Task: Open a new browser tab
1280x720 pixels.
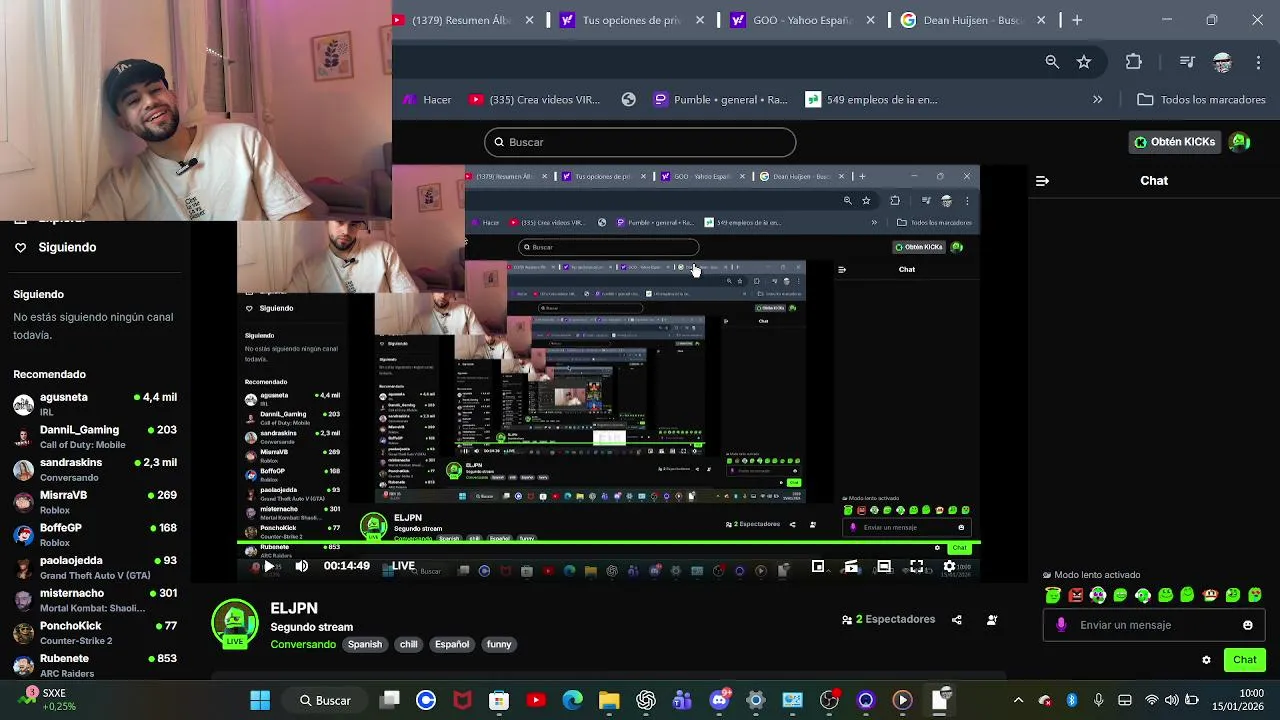Action: click(1077, 20)
